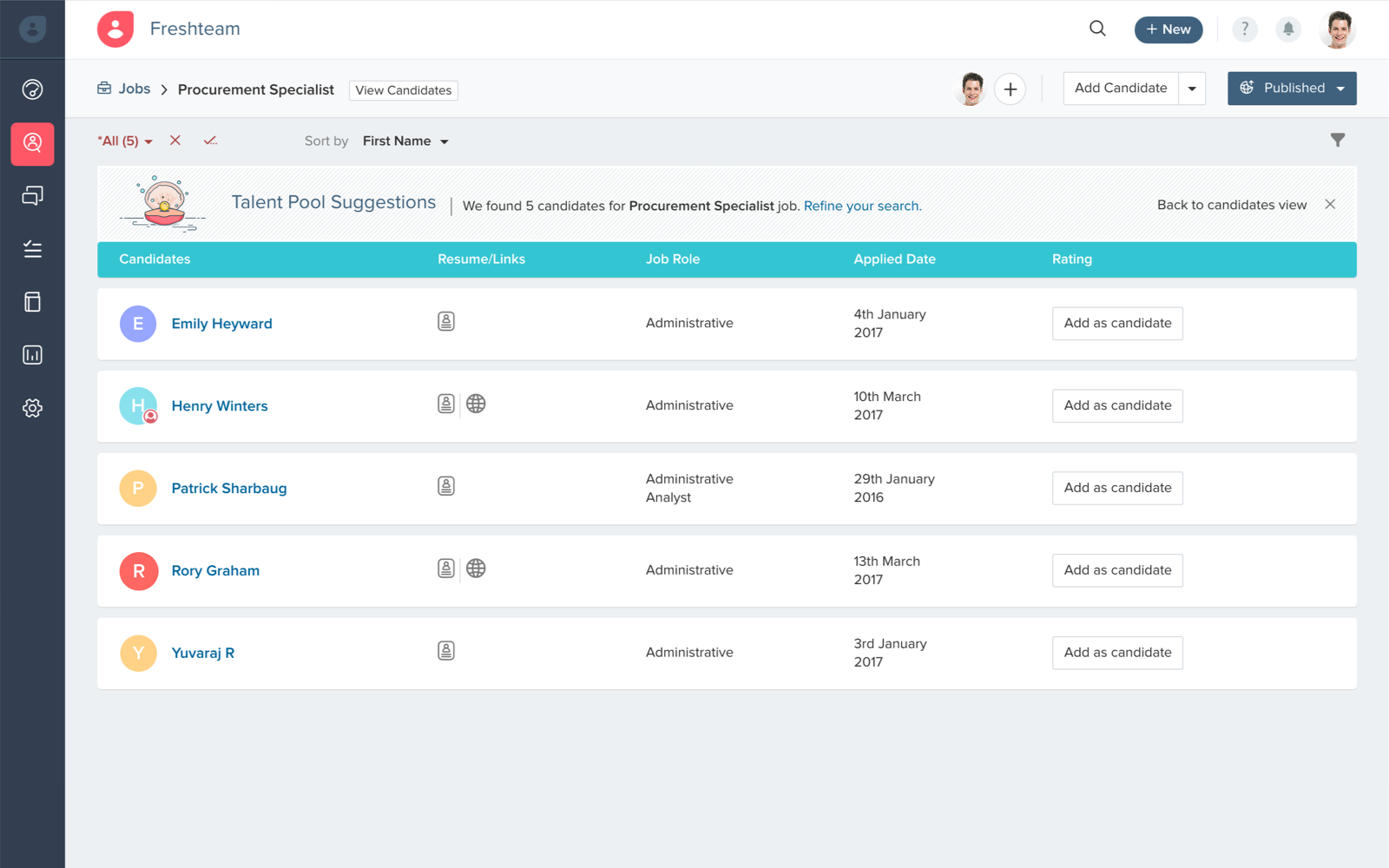The width and height of the screenshot is (1389, 868).
Task: Switch to View Candidates
Action: pos(403,89)
